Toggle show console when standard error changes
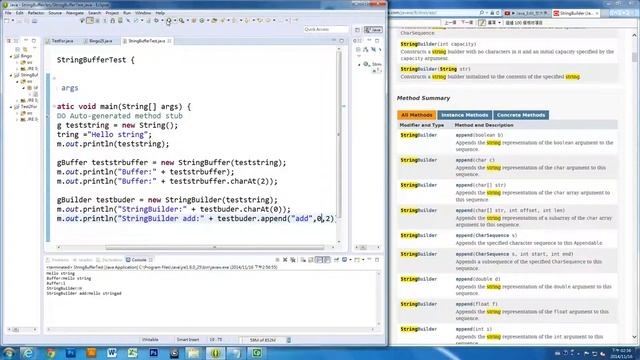Screen dimensions: 640x360 tap(327, 260)
